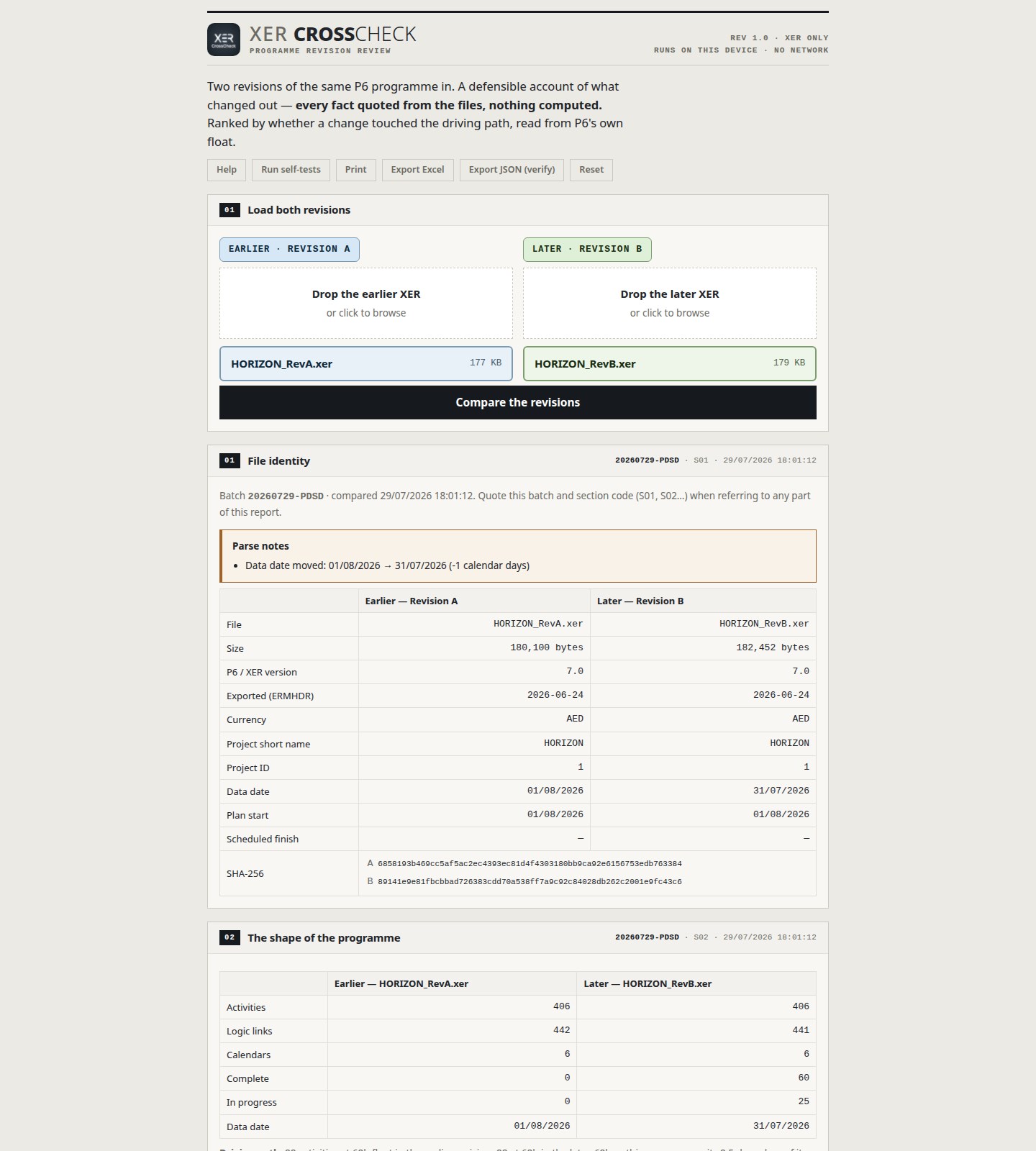
Task: Select Revision B data date 31/07/2026 in File identity
Action: tap(781, 791)
